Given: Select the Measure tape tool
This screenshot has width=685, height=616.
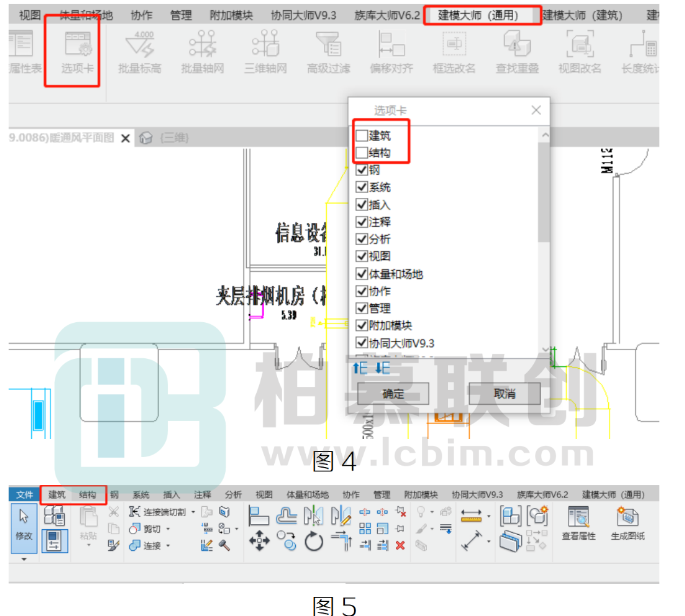Looking at the screenshot, I should pyautogui.click(x=471, y=516).
